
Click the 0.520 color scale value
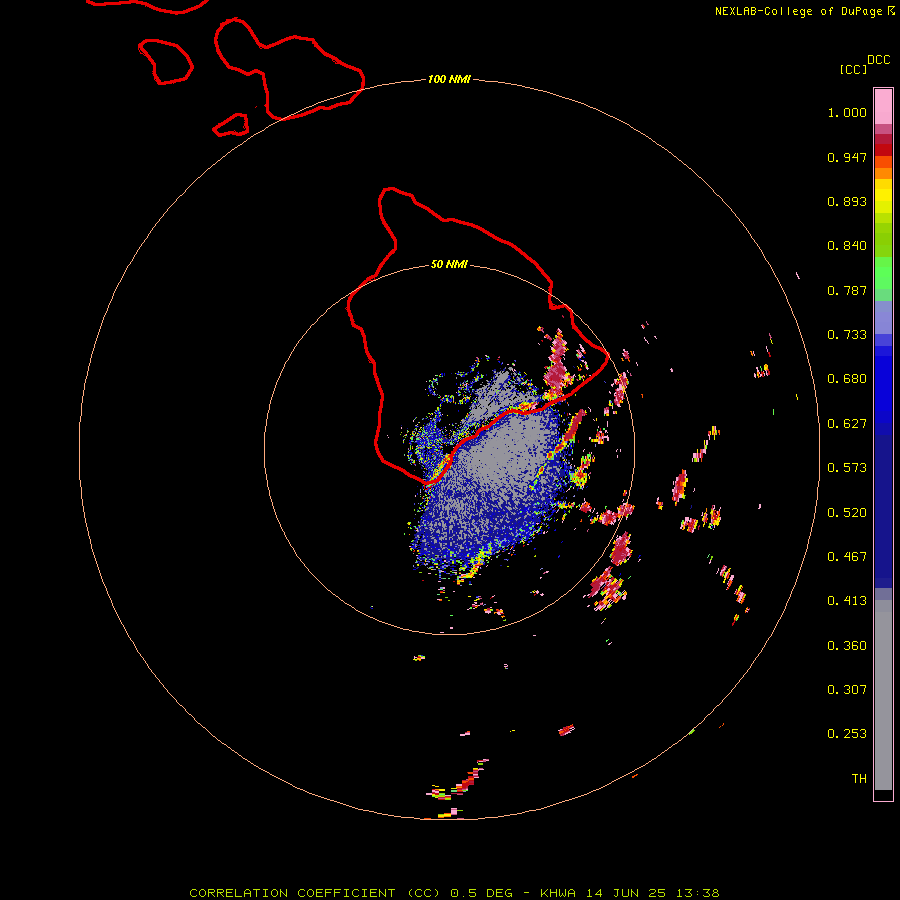[x=847, y=513]
